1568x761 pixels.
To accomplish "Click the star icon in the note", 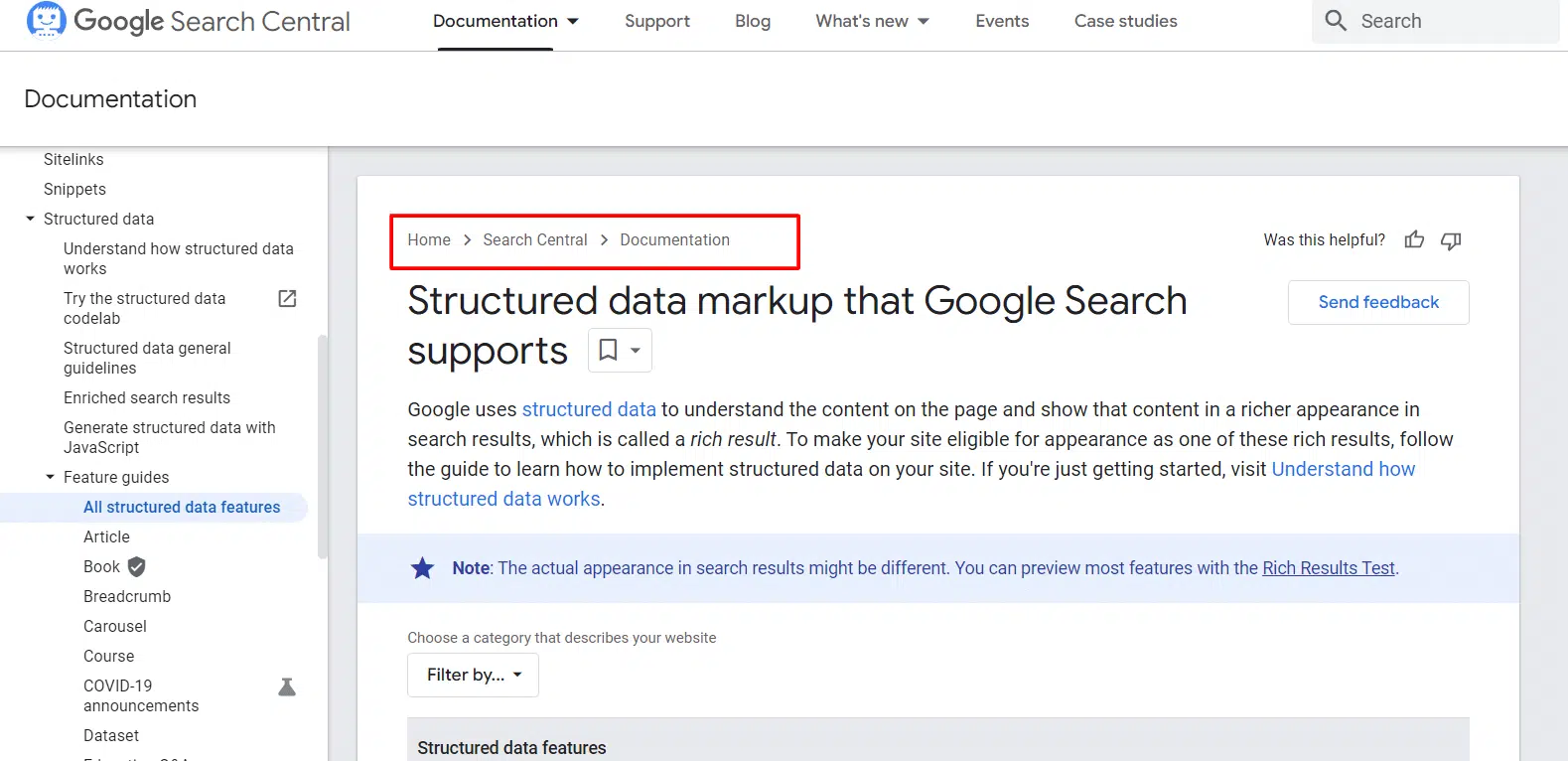I will tap(422, 568).
